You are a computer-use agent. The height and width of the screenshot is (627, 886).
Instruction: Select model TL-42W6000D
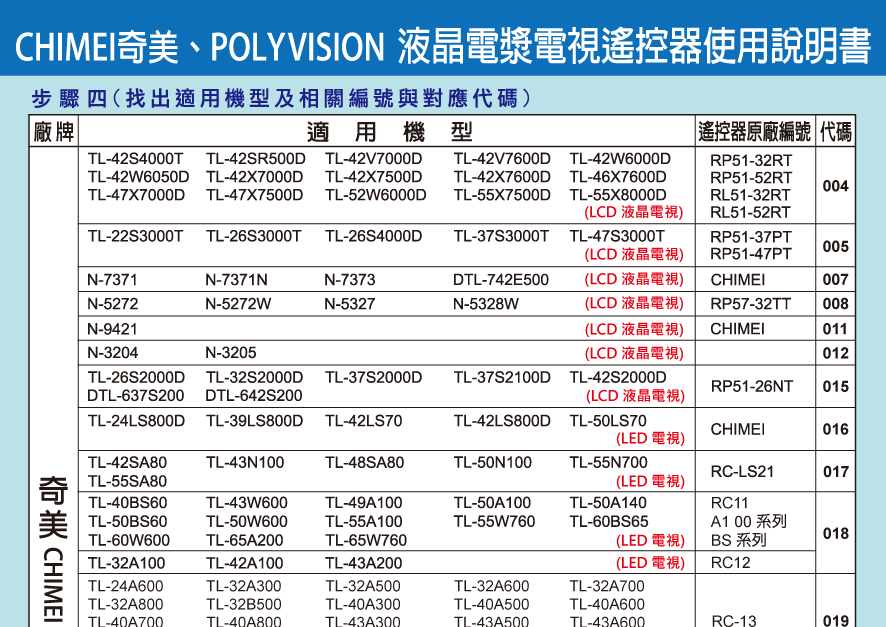[620, 159]
